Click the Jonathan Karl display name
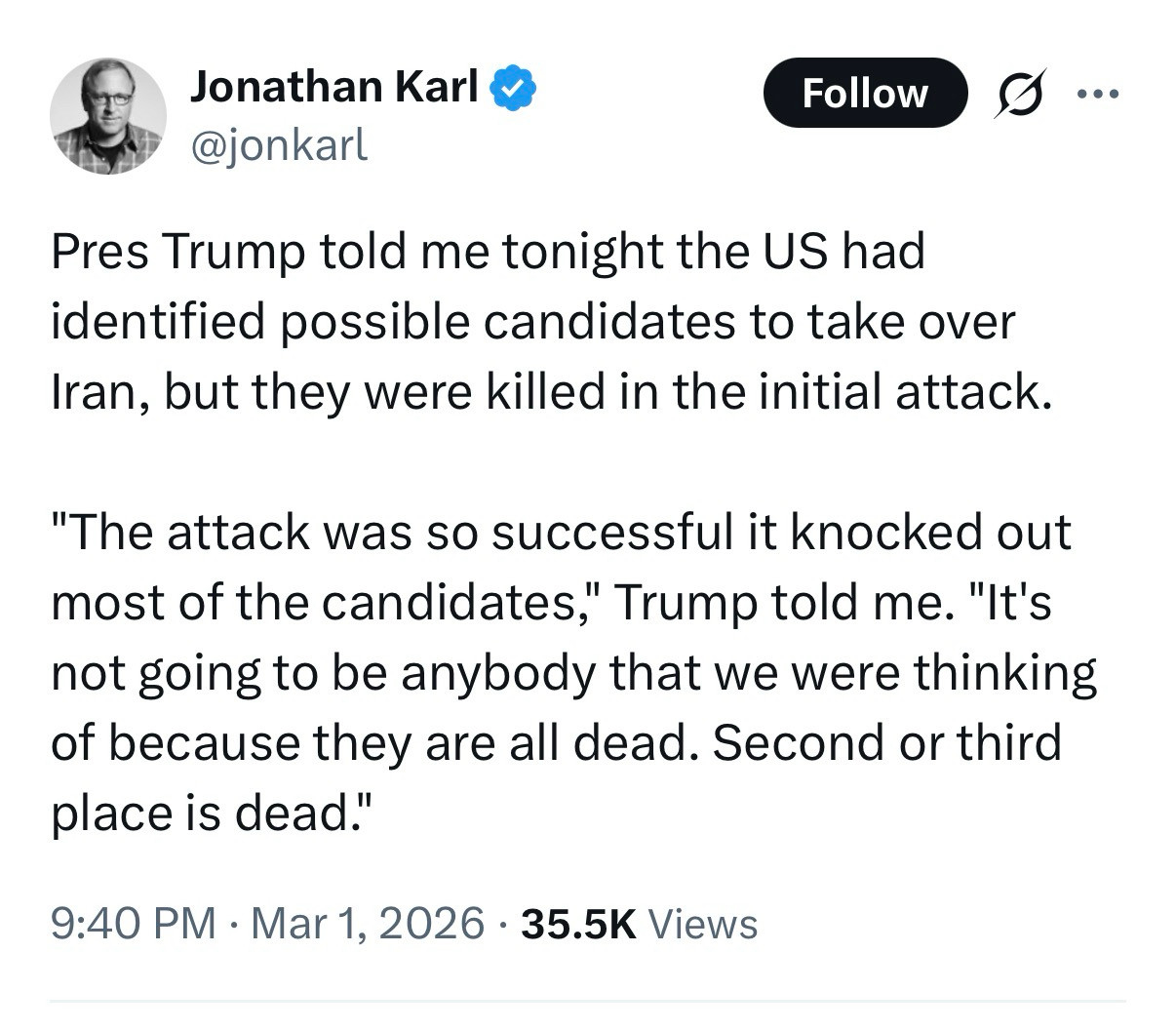The width and height of the screenshot is (1176, 1032). click(x=334, y=87)
